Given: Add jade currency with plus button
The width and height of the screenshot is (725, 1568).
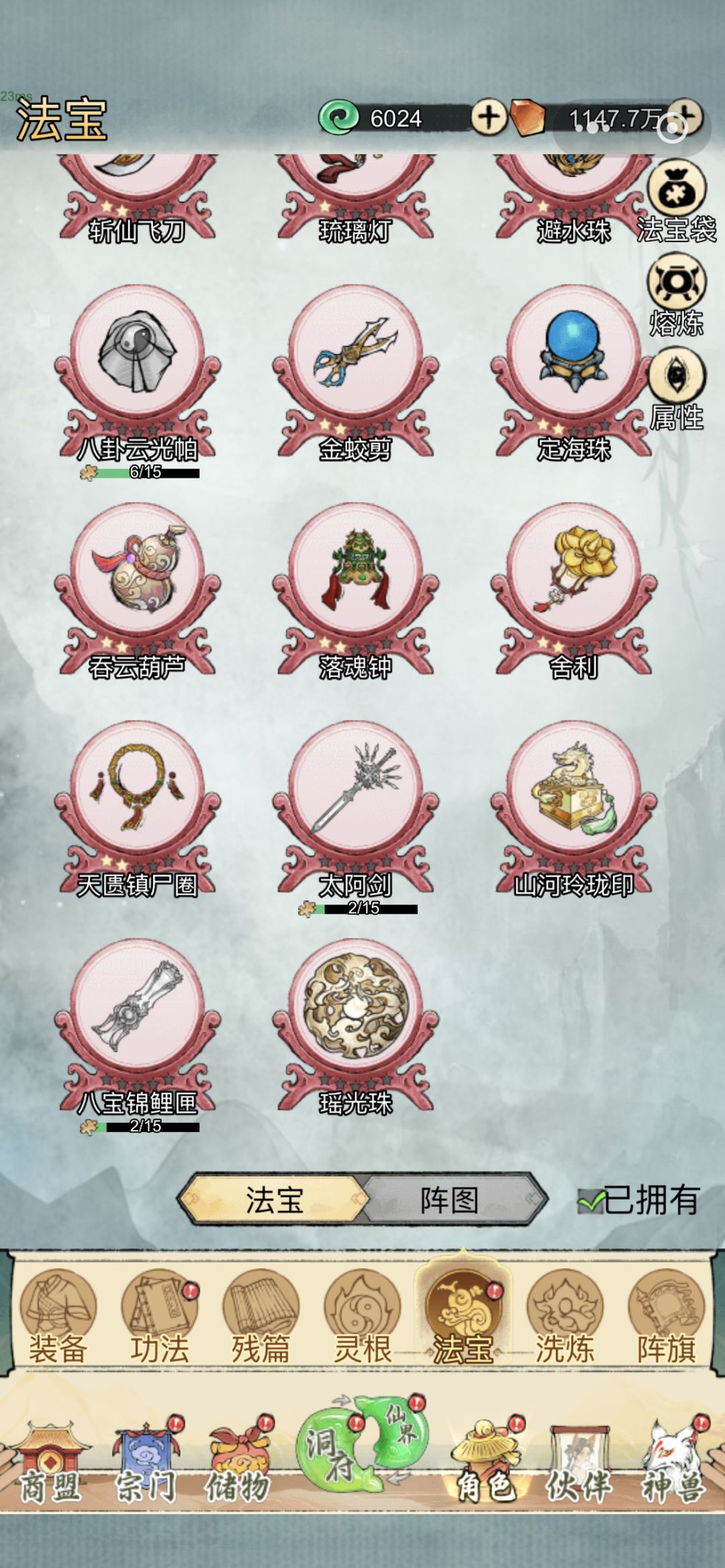Looking at the screenshot, I should click(x=488, y=117).
